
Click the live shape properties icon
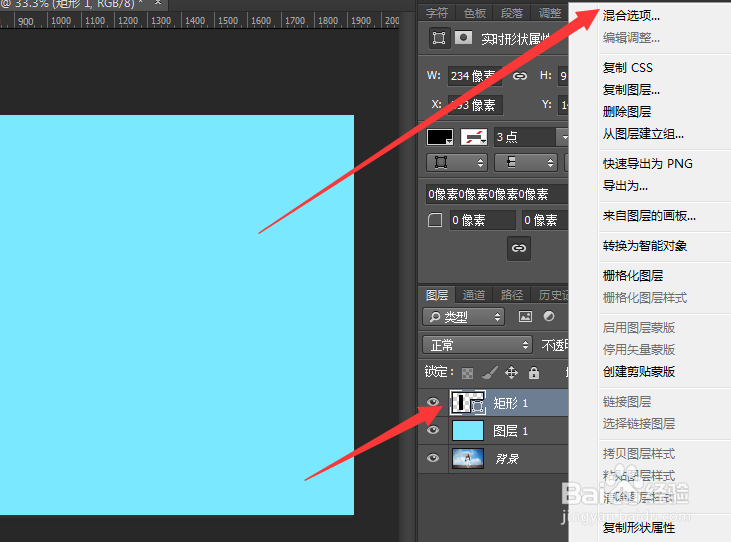pyautogui.click(x=439, y=38)
